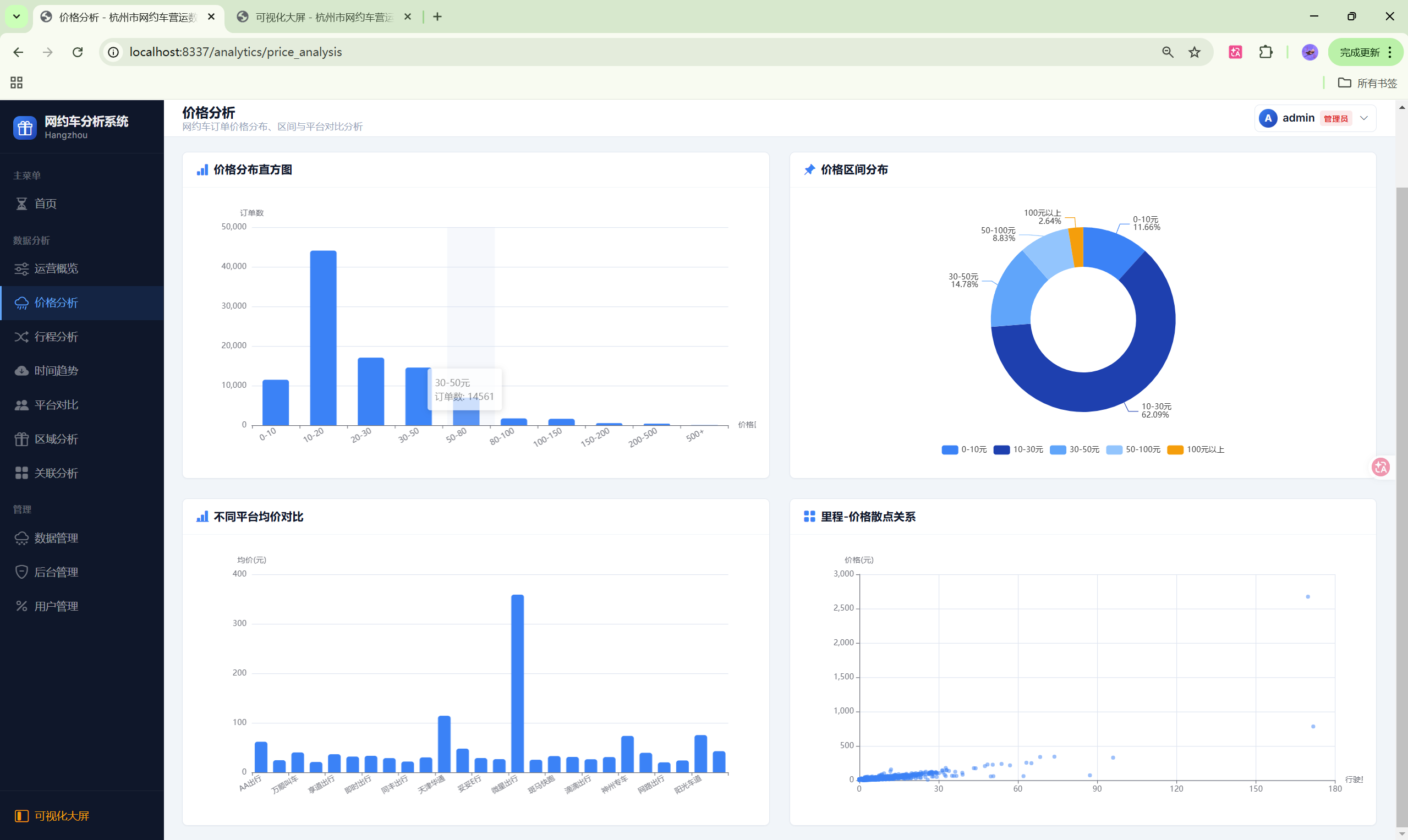
Task: Open 可视化大屏 link at sidebar bottom
Action: click(61, 816)
